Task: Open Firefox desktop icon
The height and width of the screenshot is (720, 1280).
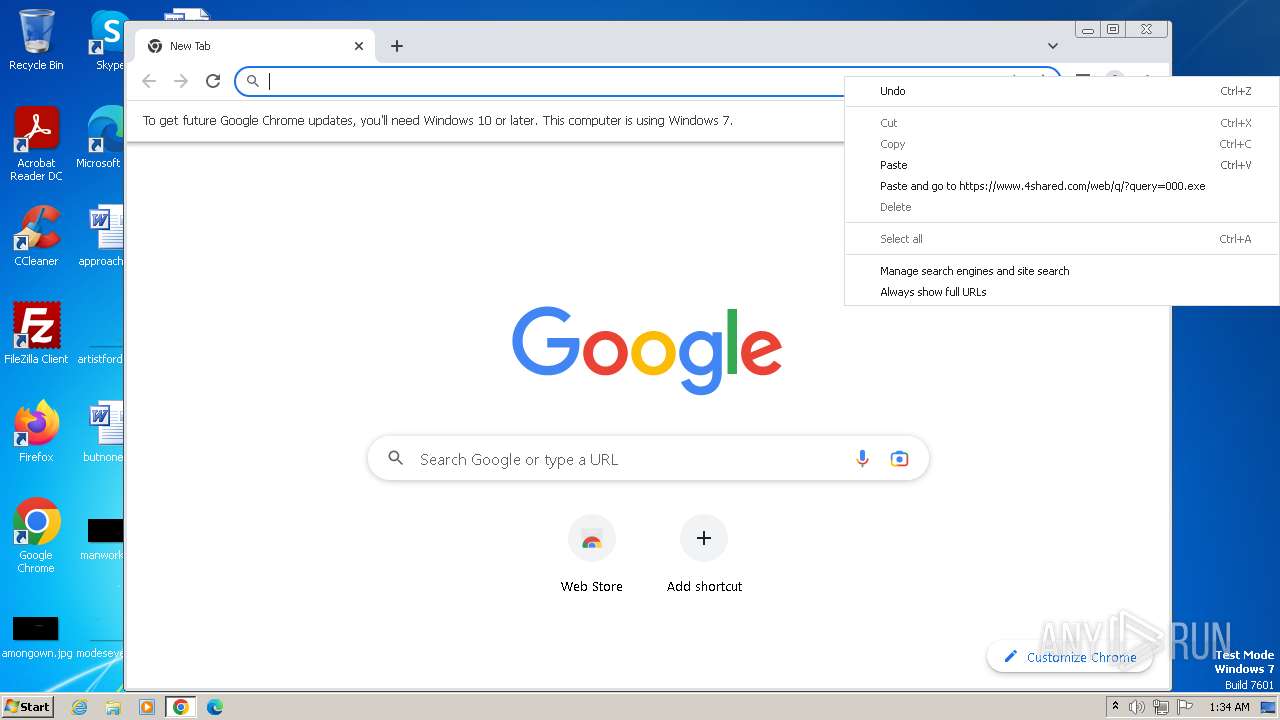Action: 36,432
